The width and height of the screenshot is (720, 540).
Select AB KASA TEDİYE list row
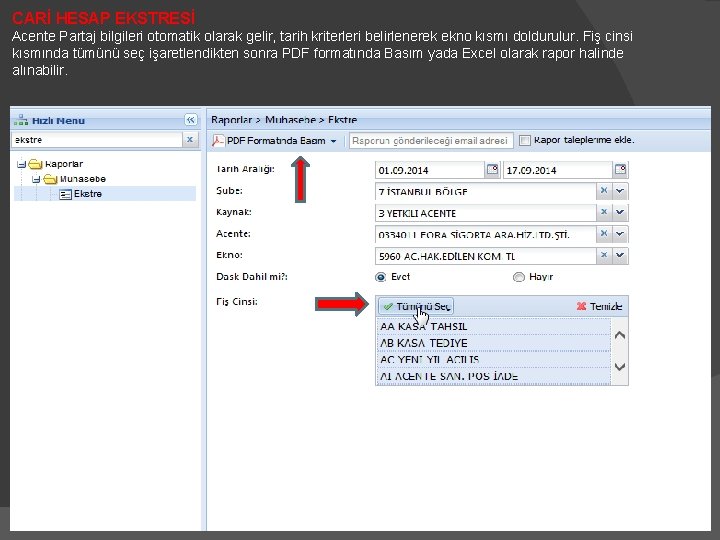tap(493, 343)
